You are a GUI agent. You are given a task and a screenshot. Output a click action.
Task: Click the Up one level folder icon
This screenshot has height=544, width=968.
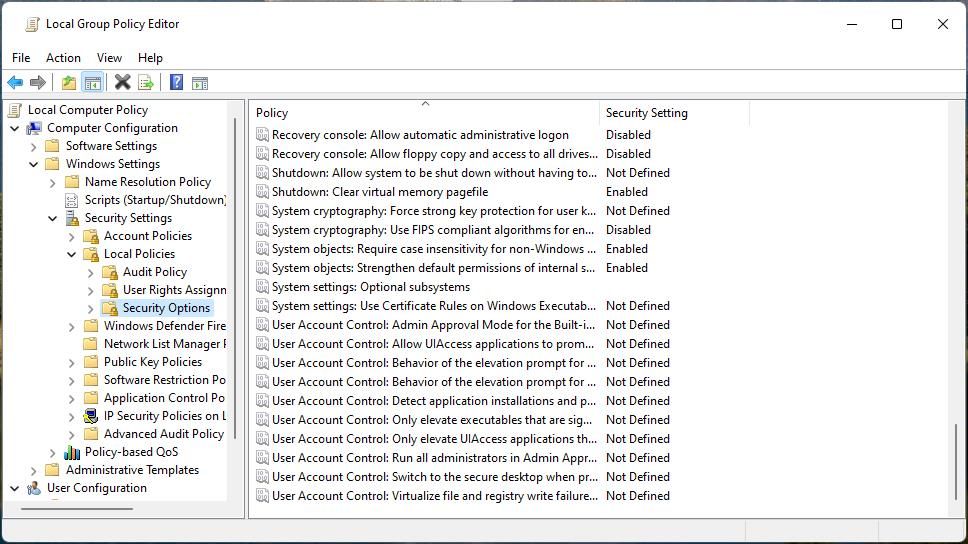[69, 82]
